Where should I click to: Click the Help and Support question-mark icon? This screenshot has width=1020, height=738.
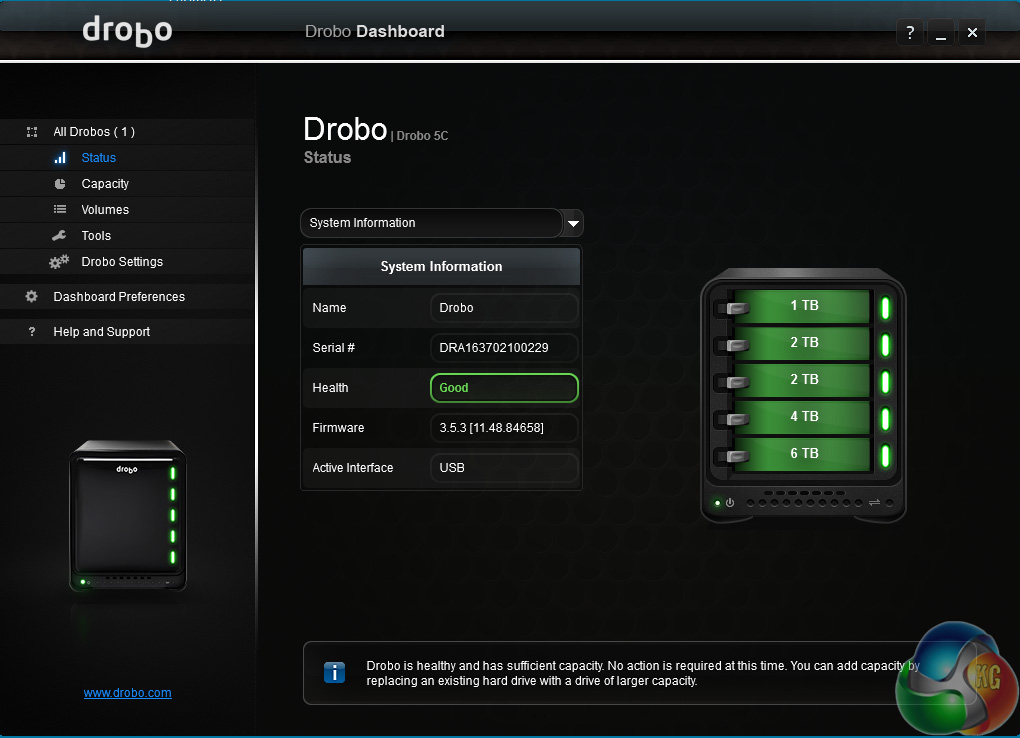tap(32, 332)
